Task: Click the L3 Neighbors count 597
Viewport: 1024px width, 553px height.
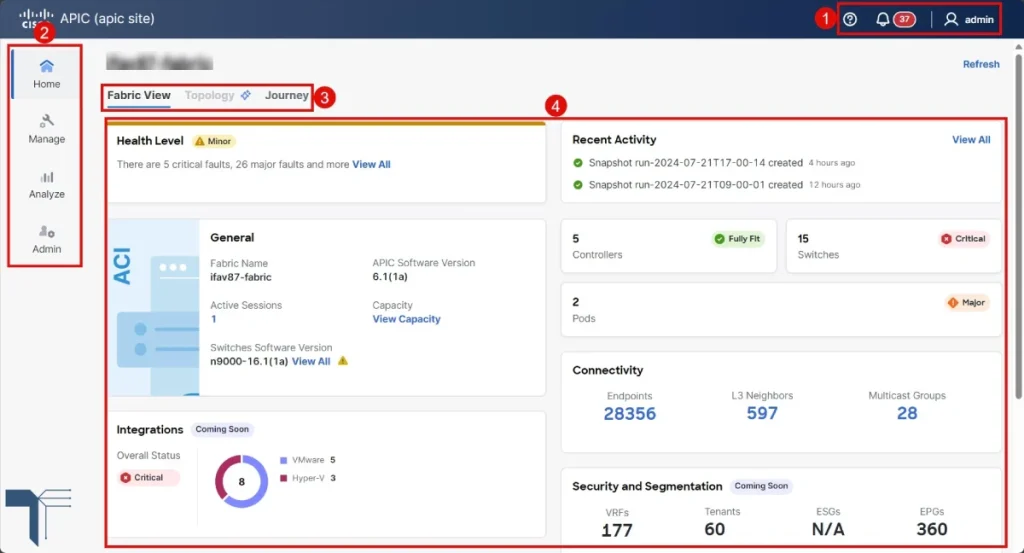Action: (762, 413)
